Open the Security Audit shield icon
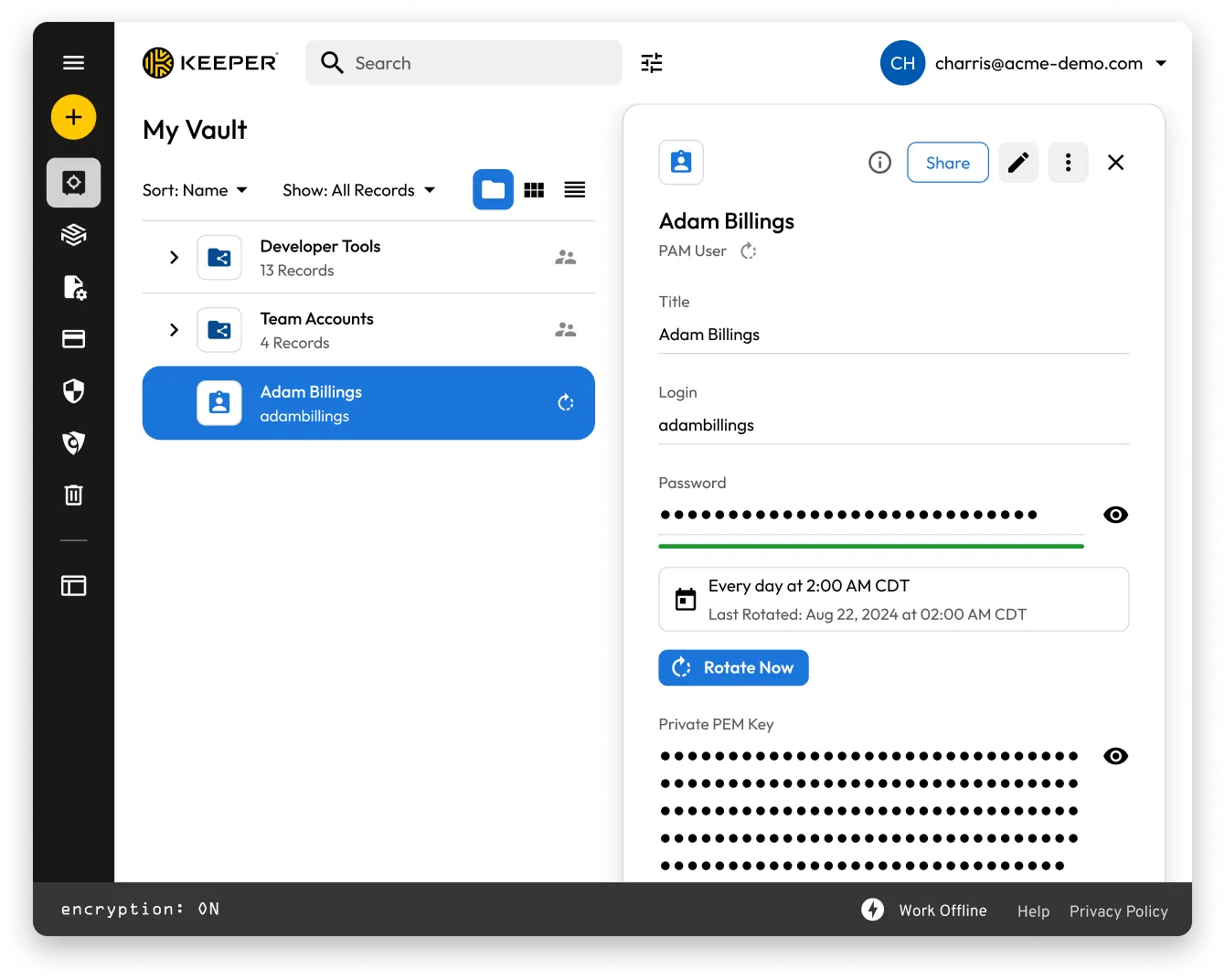The image size is (1225, 980). [x=73, y=391]
